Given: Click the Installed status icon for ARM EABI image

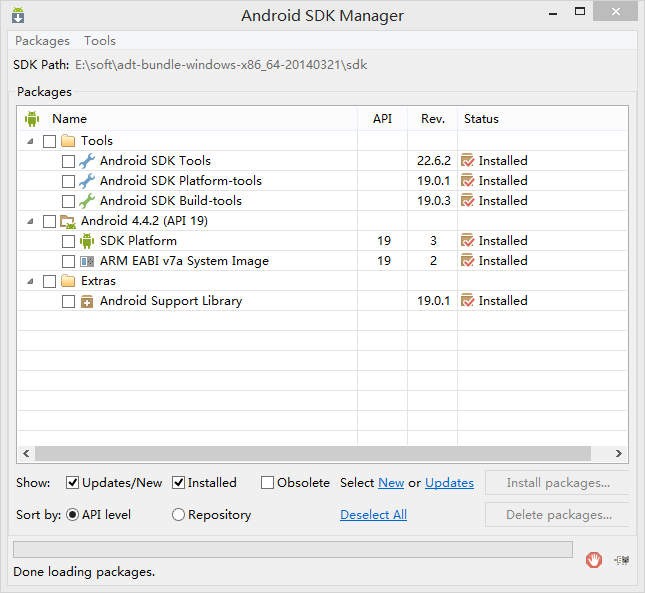Looking at the screenshot, I should (468, 261).
